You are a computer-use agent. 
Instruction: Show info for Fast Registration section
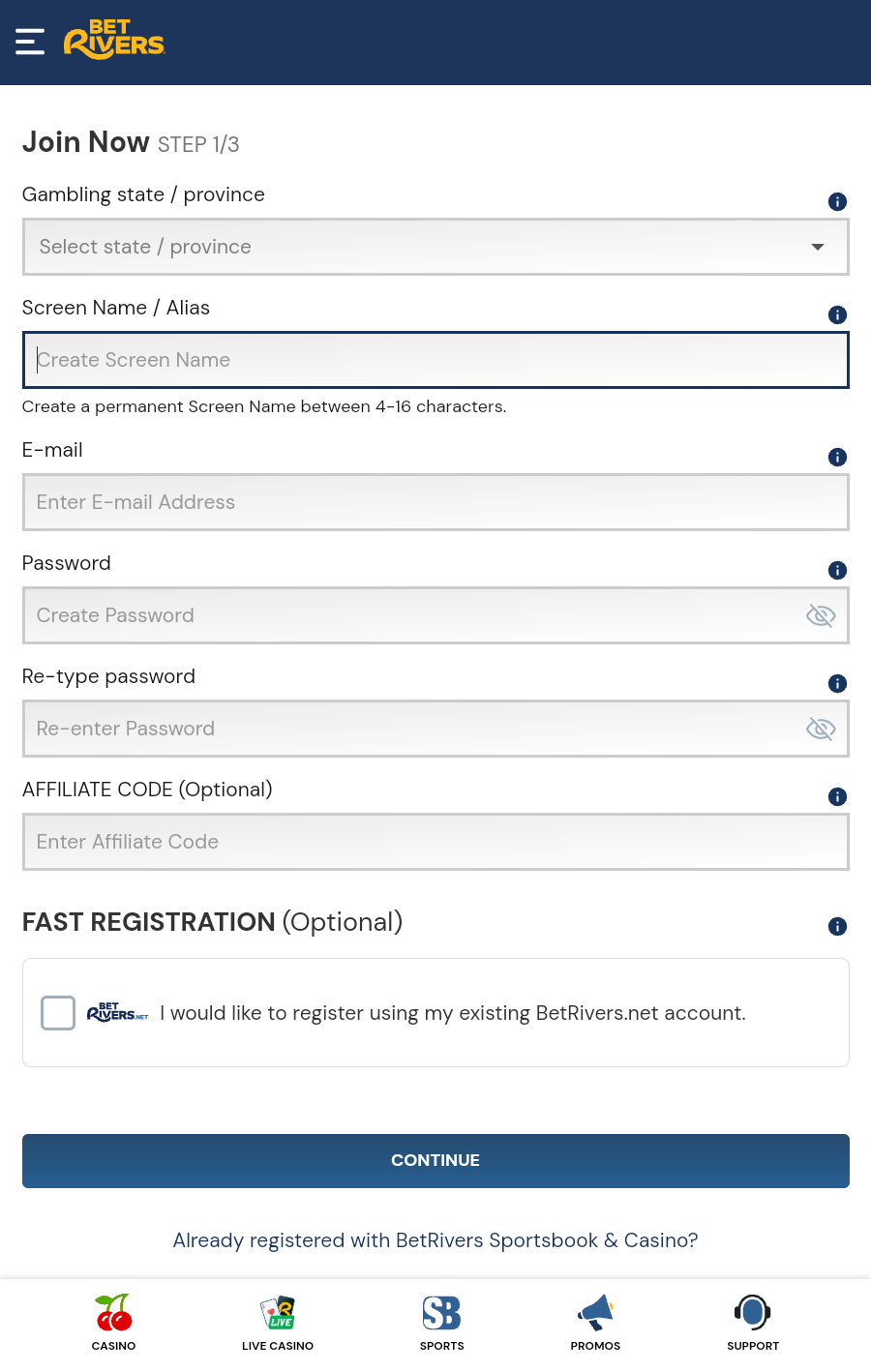click(837, 926)
